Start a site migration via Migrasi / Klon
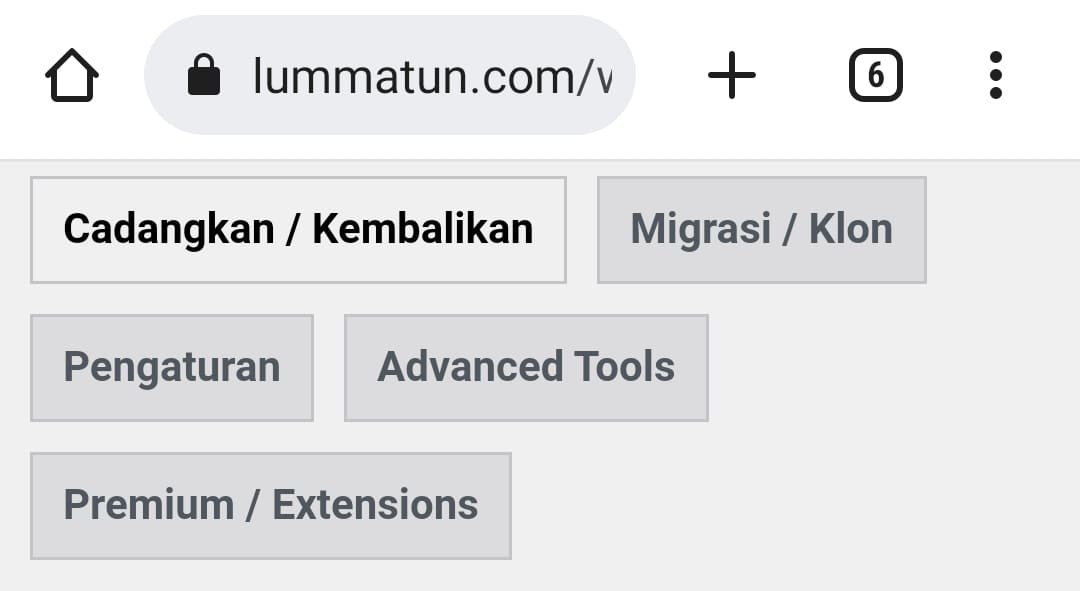The image size is (1080, 591). [761, 229]
